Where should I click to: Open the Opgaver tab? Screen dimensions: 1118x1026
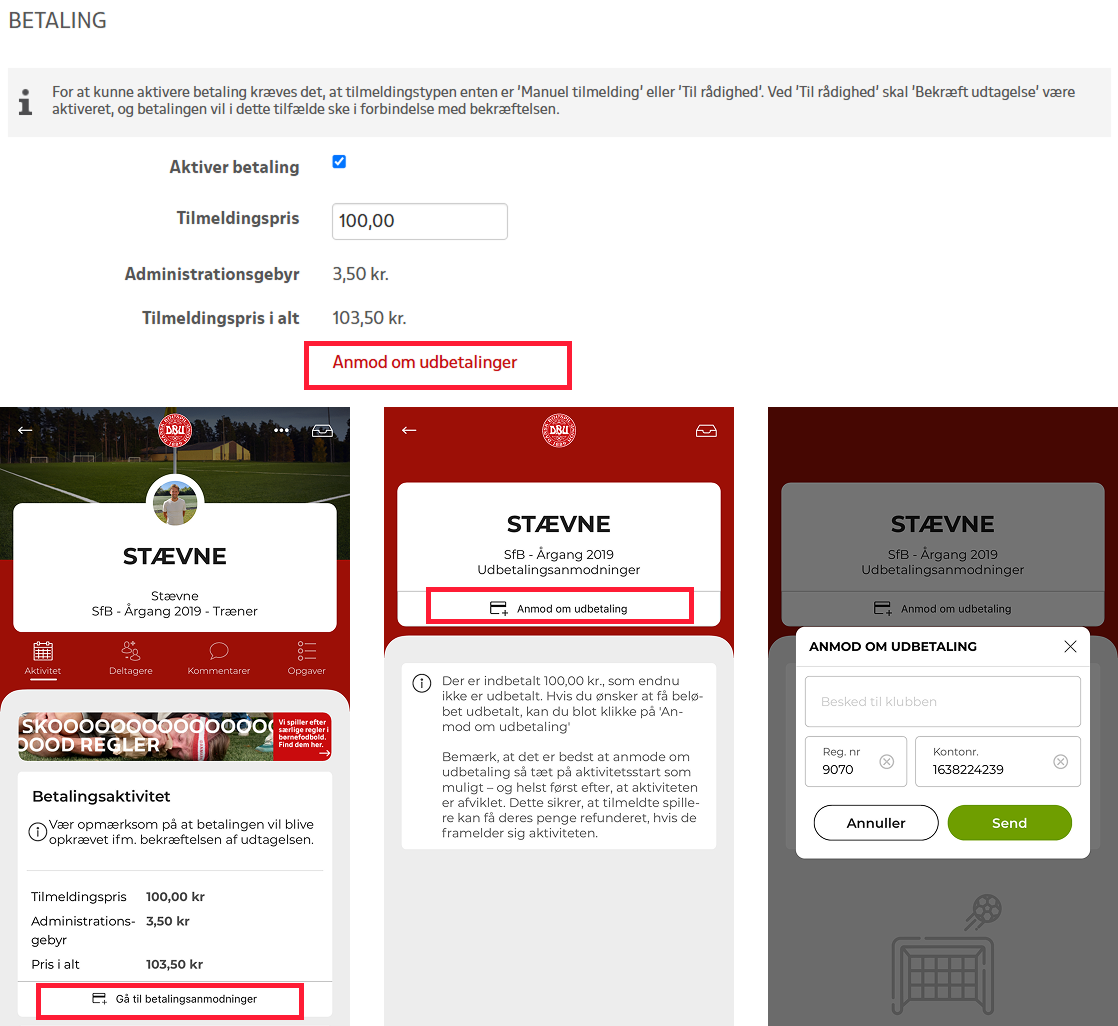[307, 658]
